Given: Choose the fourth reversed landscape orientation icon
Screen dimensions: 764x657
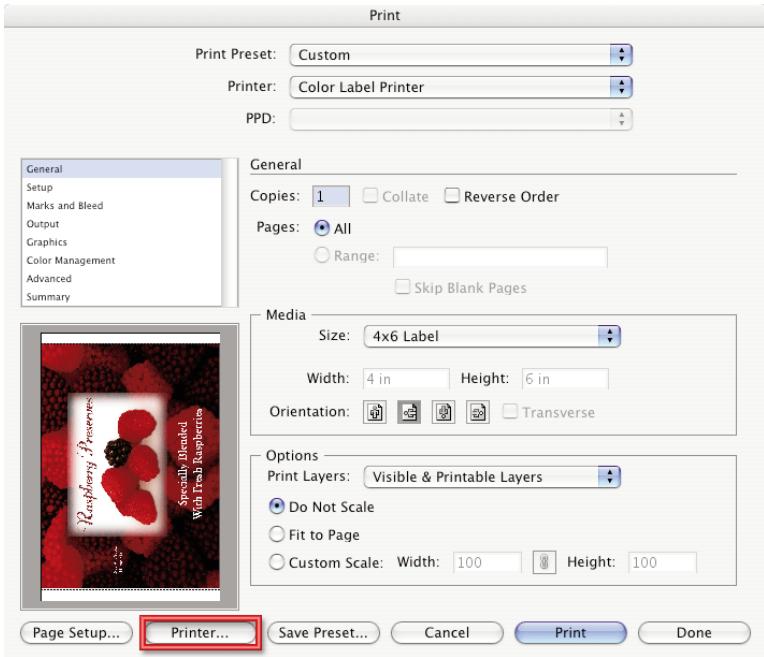Looking at the screenshot, I should tap(467, 412).
